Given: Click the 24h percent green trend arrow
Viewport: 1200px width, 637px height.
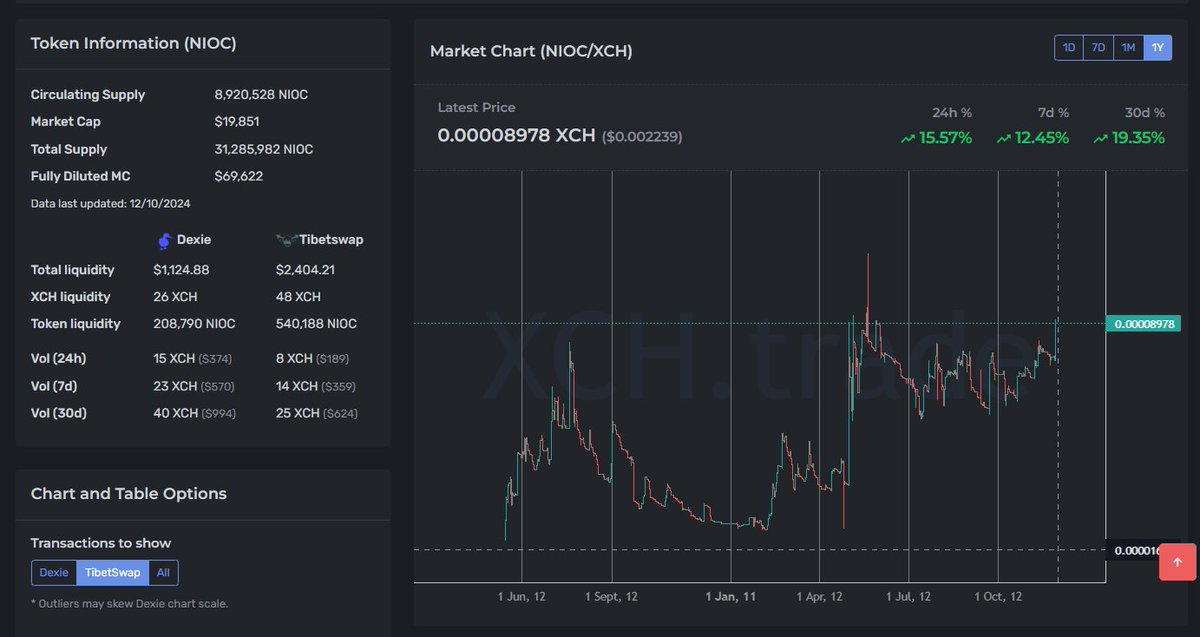Looking at the screenshot, I should [908, 139].
